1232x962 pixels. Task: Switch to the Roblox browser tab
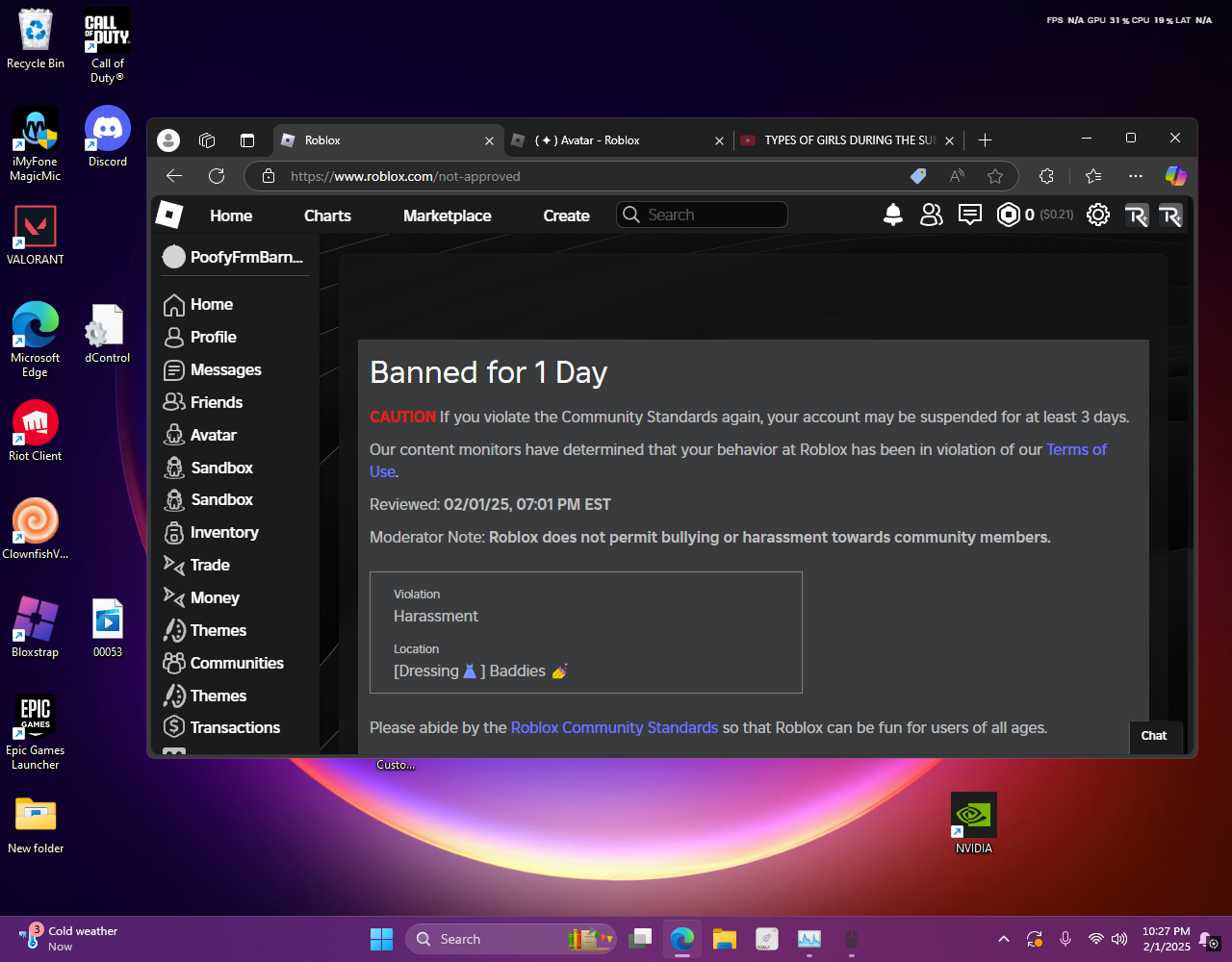(x=387, y=140)
